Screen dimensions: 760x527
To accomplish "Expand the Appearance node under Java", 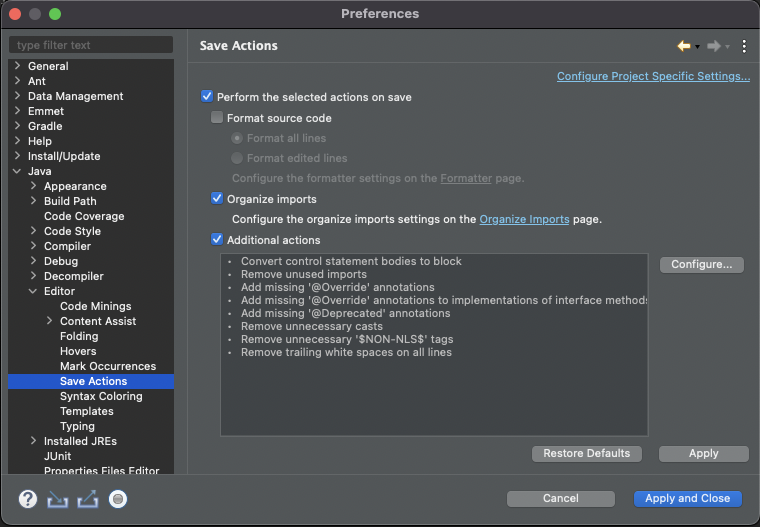I will pos(33,186).
